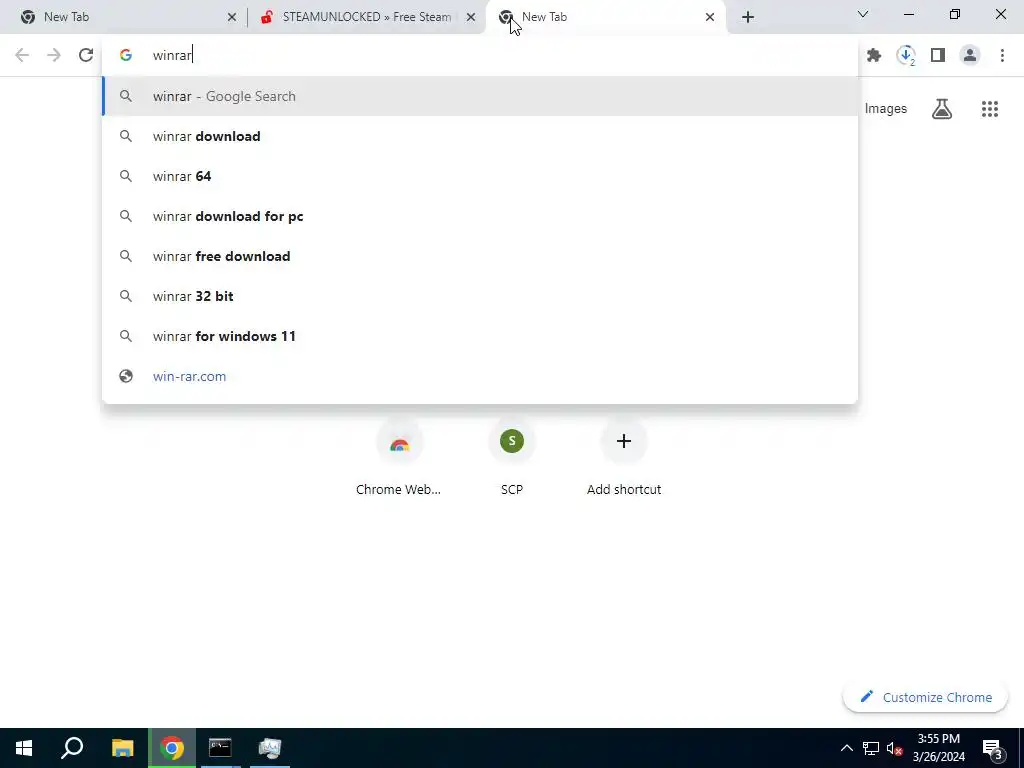Select the 'winrar 32 bit' suggestion
This screenshot has width=1024, height=768.
click(x=480, y=296)
